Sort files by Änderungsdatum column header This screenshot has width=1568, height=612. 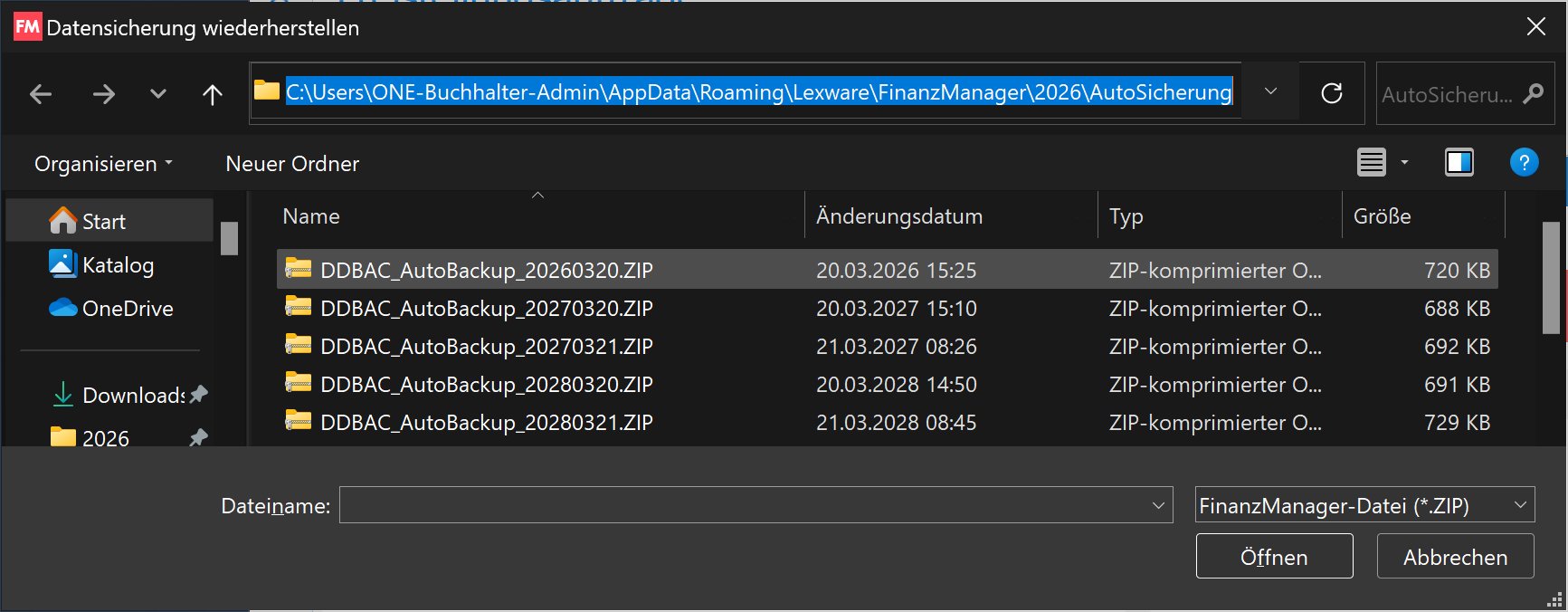click(x=898, y=216)
